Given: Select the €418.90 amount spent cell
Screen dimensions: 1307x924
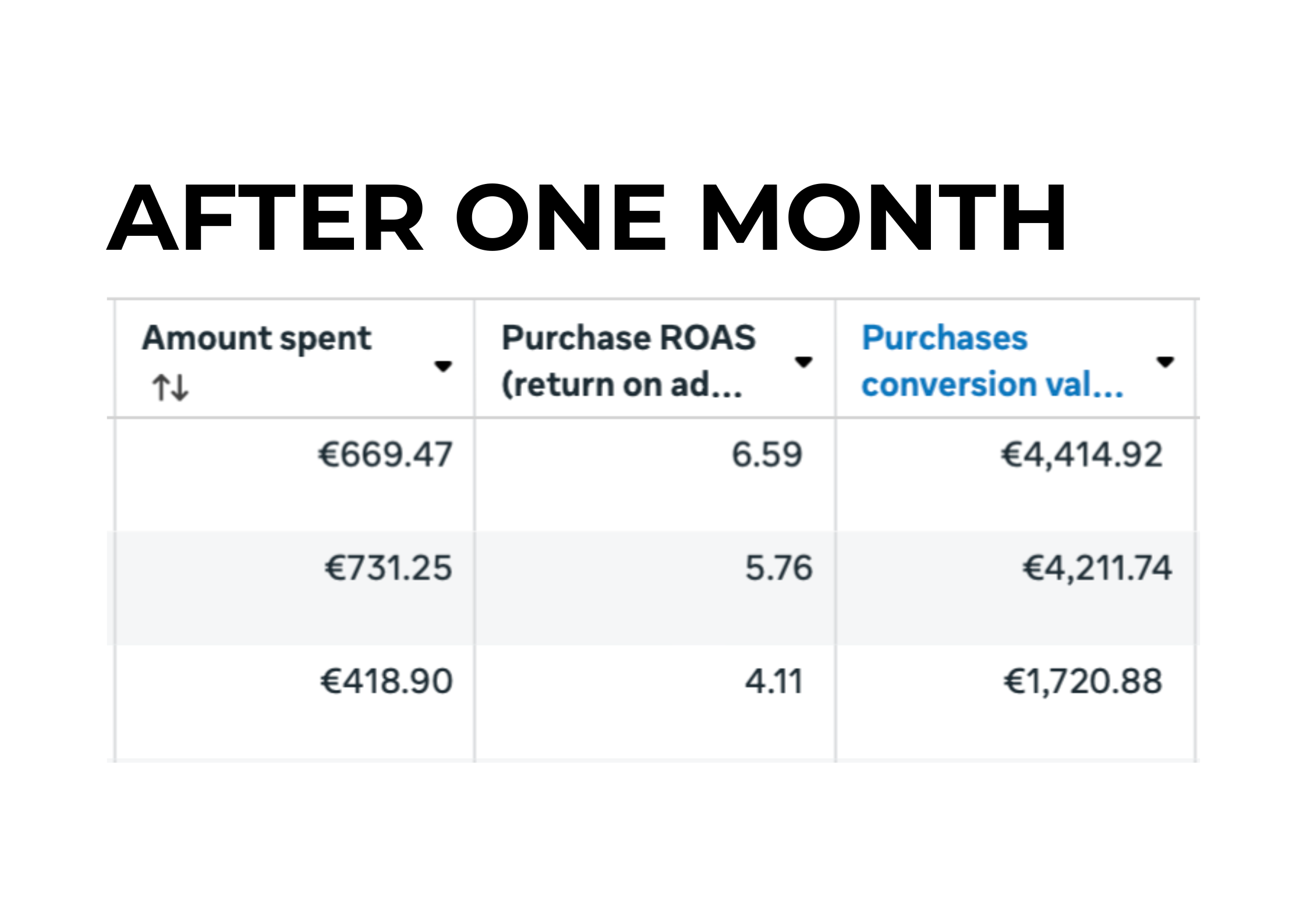Looking at the screenshot, I should [x=386, y=681].
